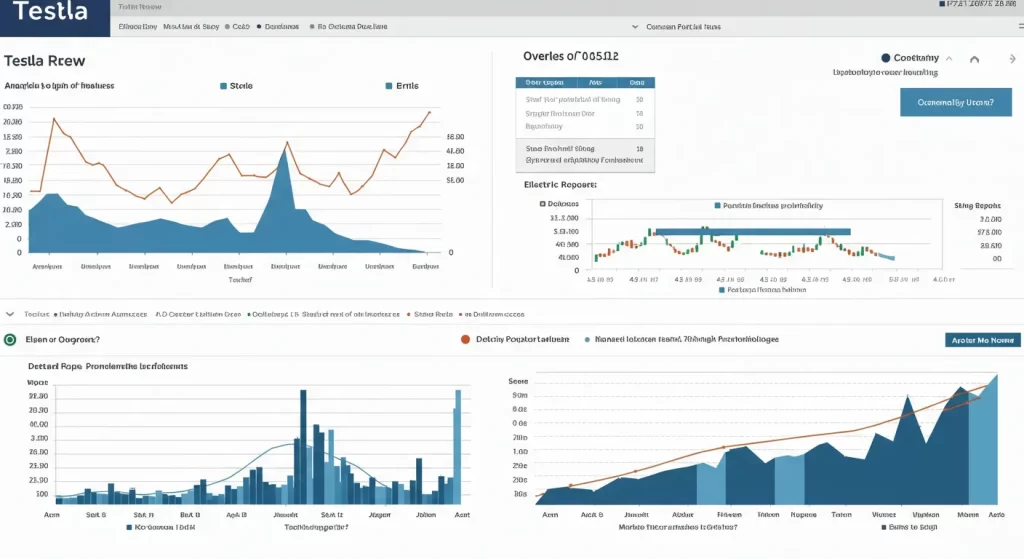Viewport: 1024px width, 559px height.
Task: Click the 'Ocenamal by Urcara?' button
Action: pos(955,103)
